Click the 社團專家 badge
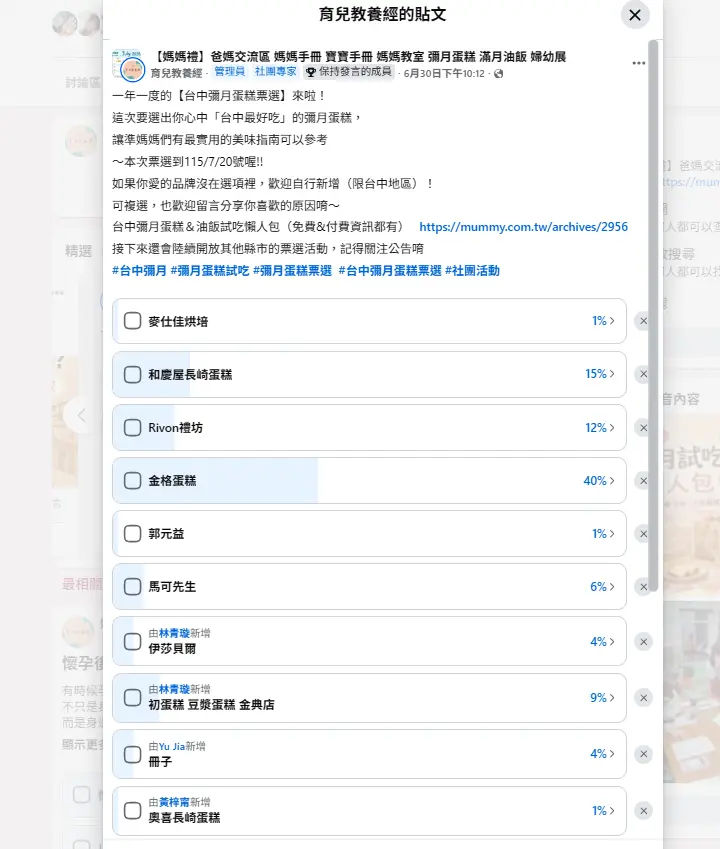This screenshot has height=849, width=720. tap(276, 71)
